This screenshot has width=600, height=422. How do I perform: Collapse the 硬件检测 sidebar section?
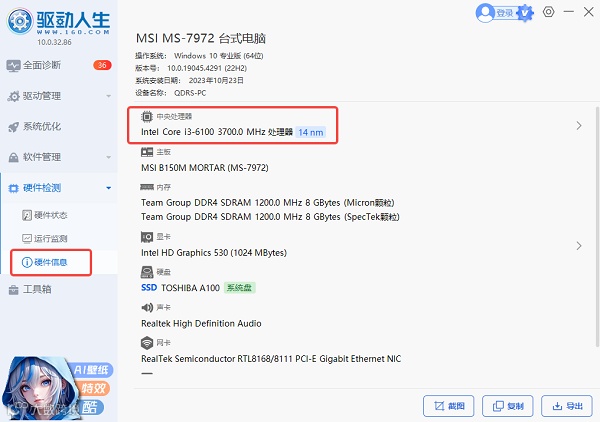tap(109, 188)
